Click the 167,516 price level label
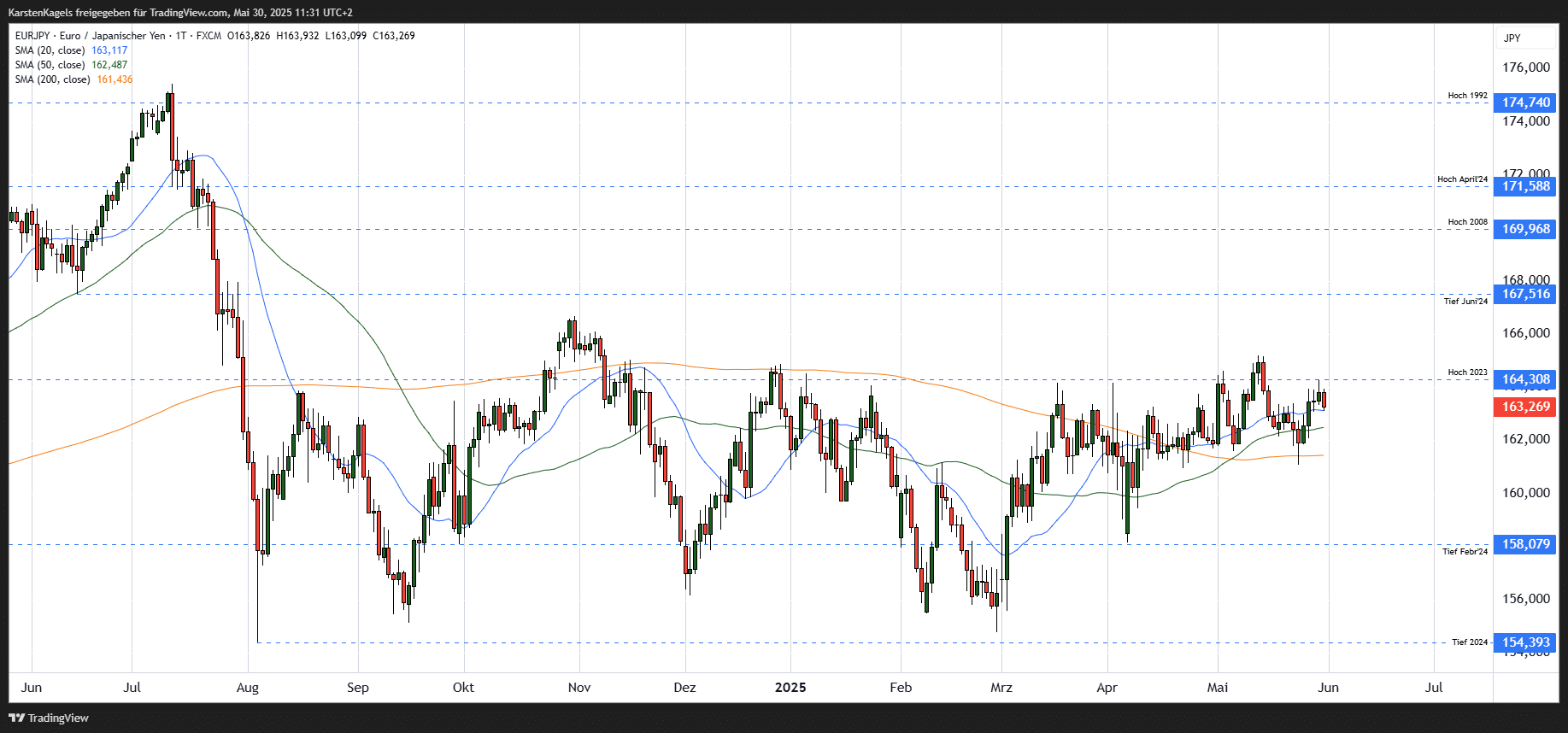The width and height of the screenshot is (1568, 733). [x=1525, y=294]
